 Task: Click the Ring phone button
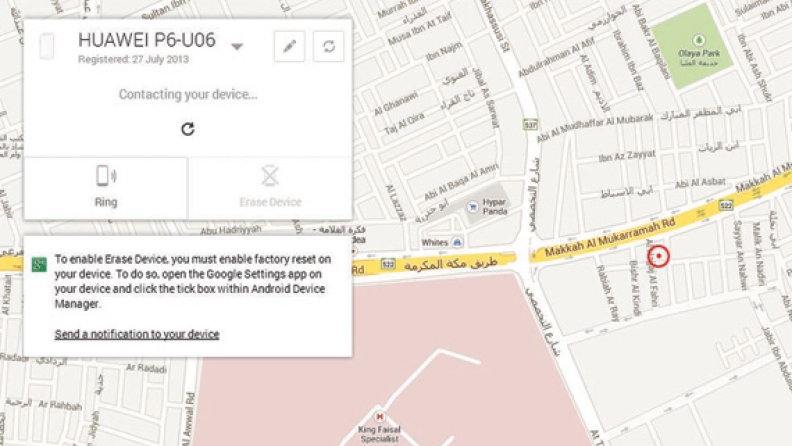(106, 188)
